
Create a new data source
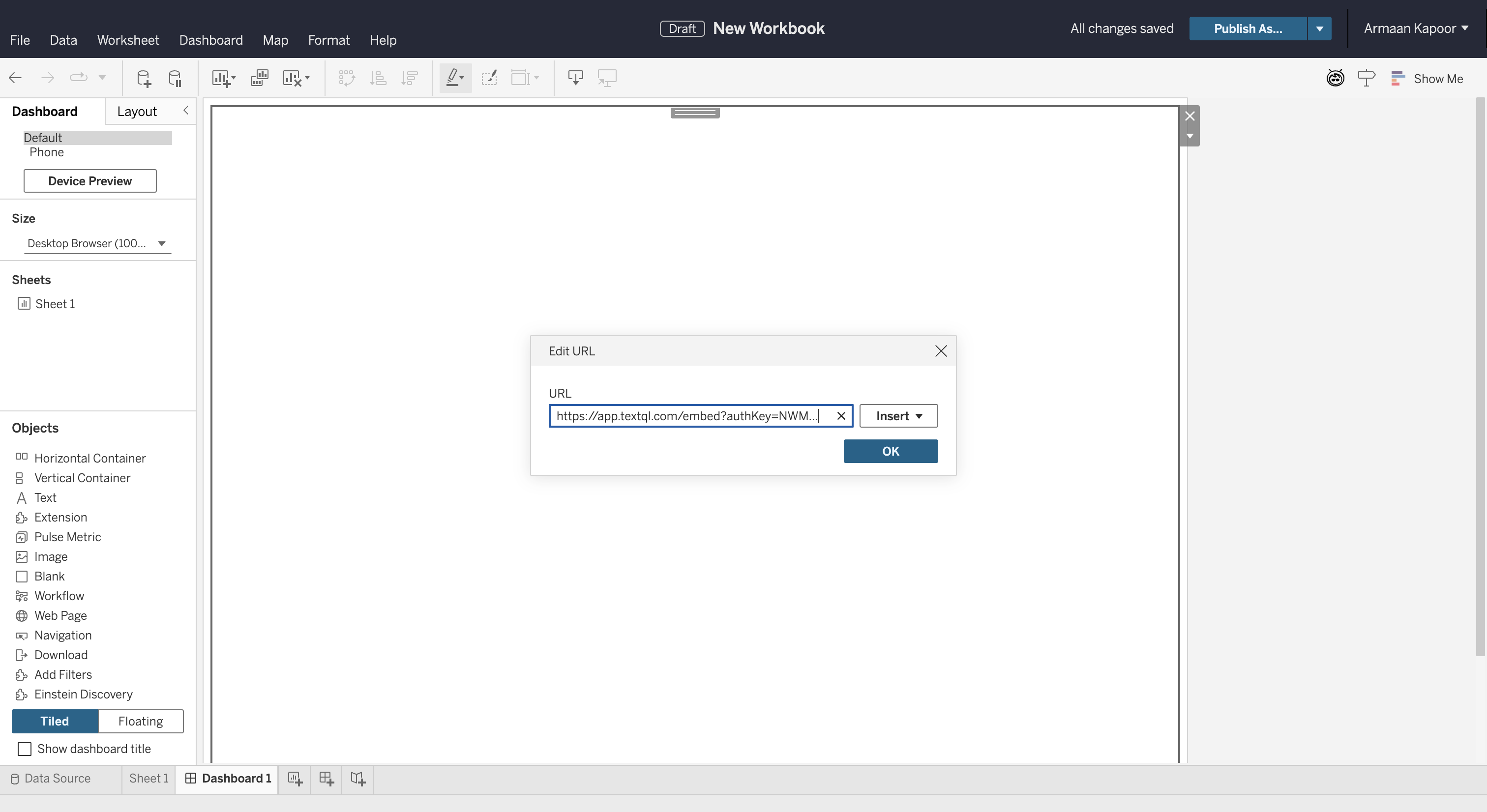tap(143, 78)
